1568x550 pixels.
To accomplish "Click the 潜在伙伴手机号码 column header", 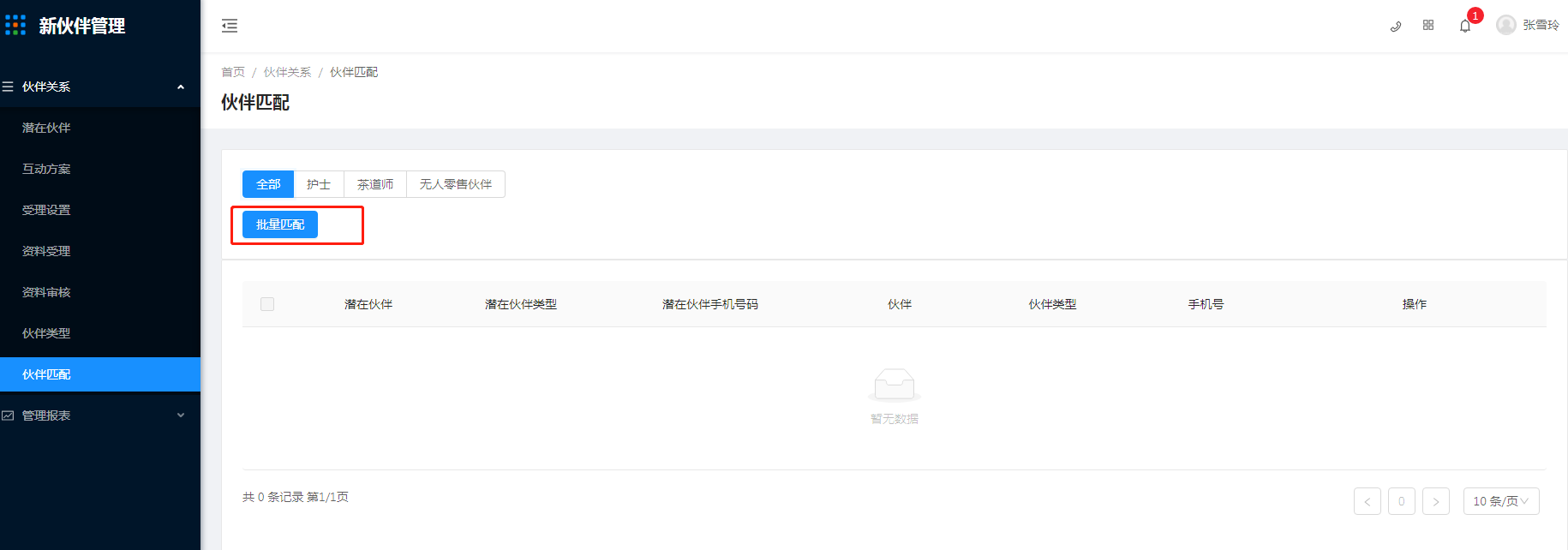I will (x=710, y=304).
